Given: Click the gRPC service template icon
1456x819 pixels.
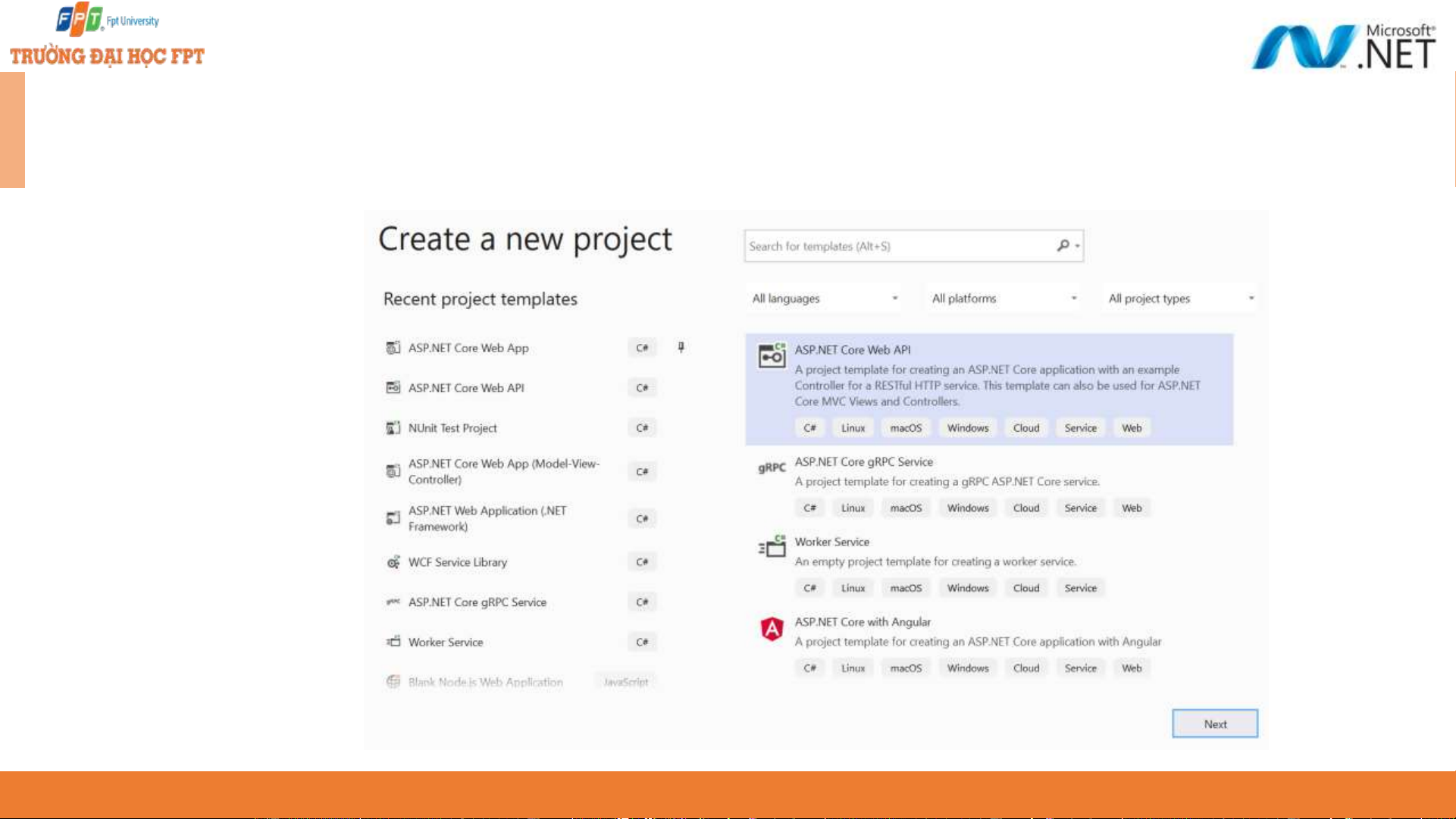Looking at the screenshot, I should click(772, 467).
